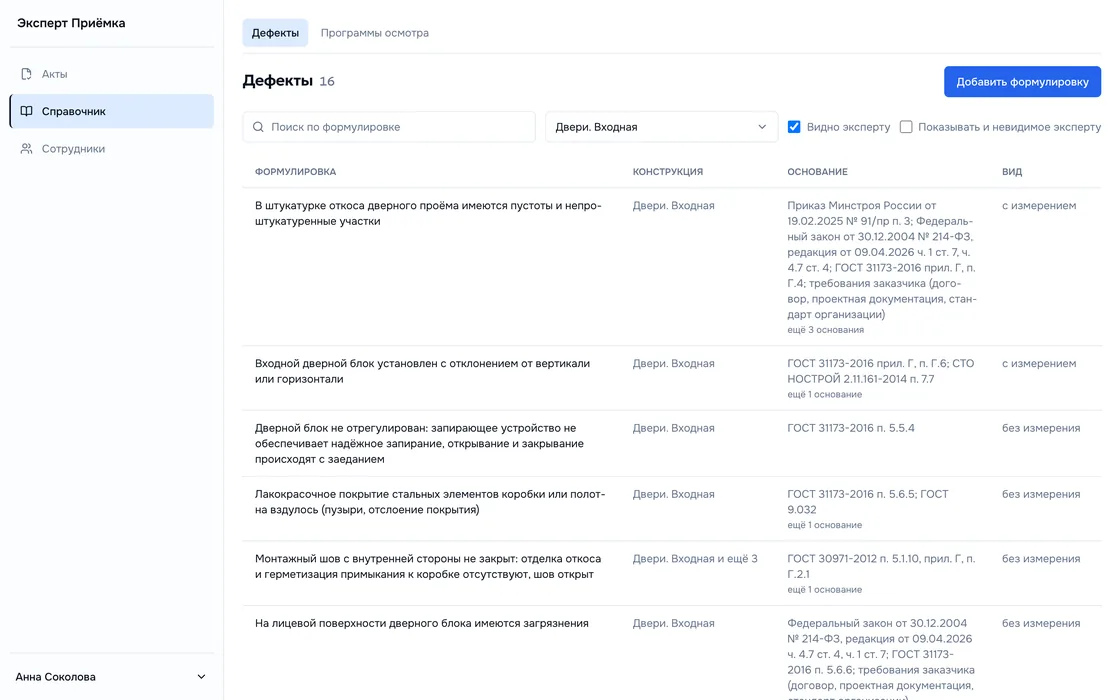Show more: ещё 3 основания
The image size is (1120, 700).
coord(825,330)
